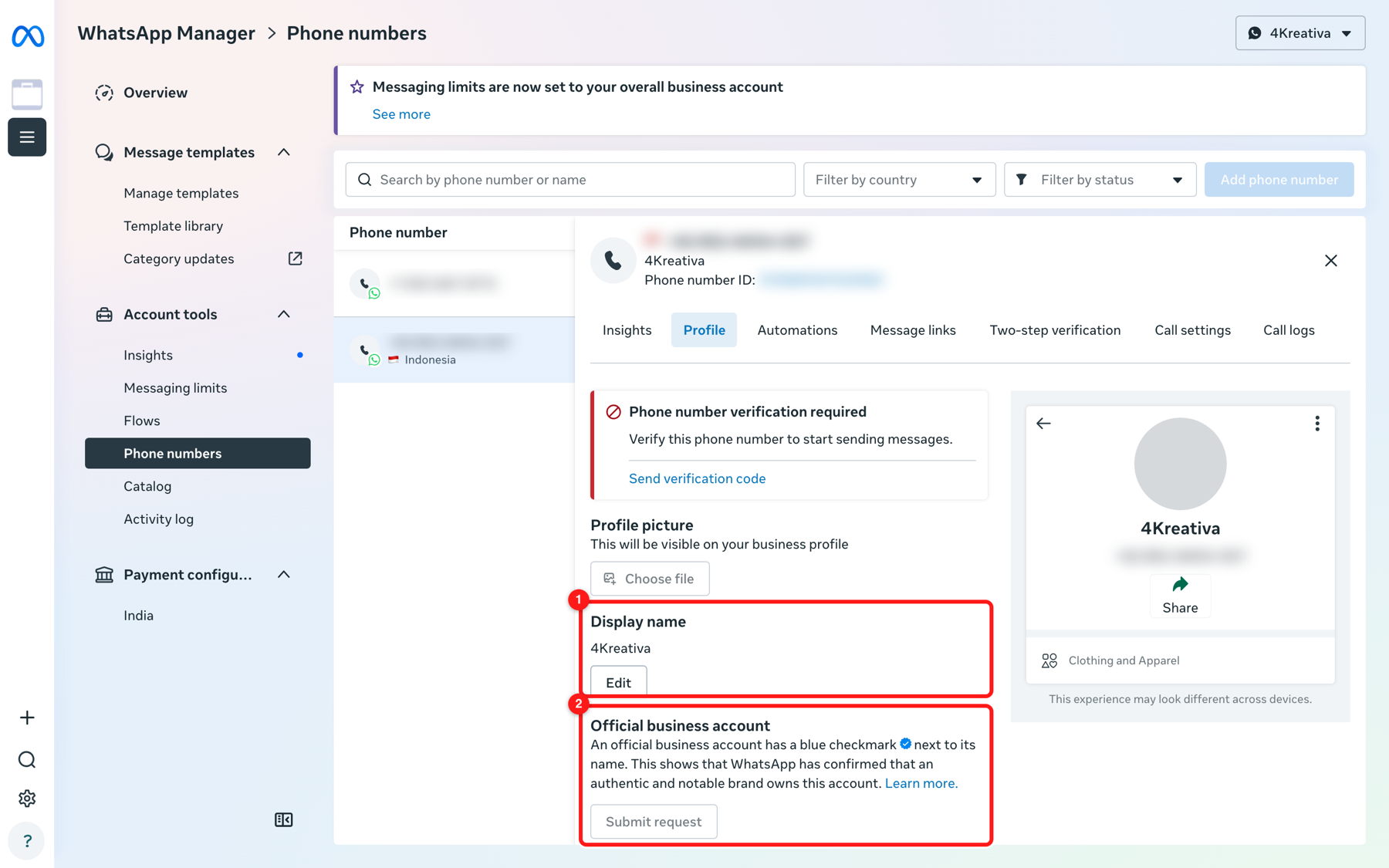Click the plus icon in left rail
Image resolution: width=1389 pixels, height=868 pixels.
point(27,718)
